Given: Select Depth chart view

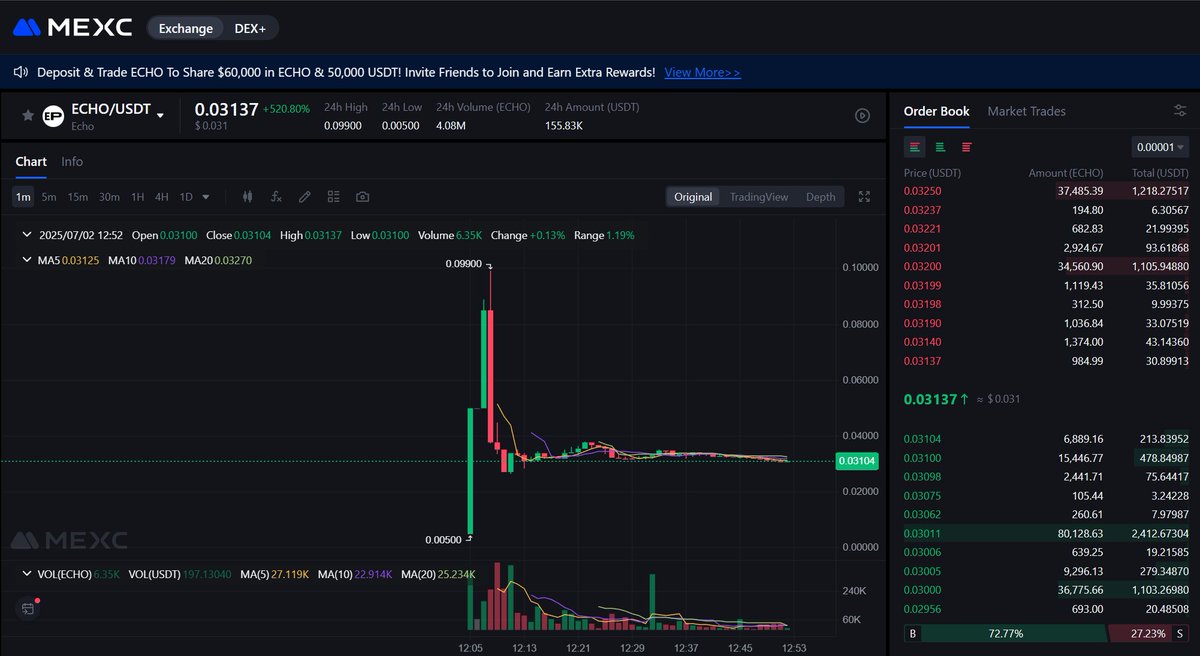Looking at the screenshot, I should coord(821,197).
